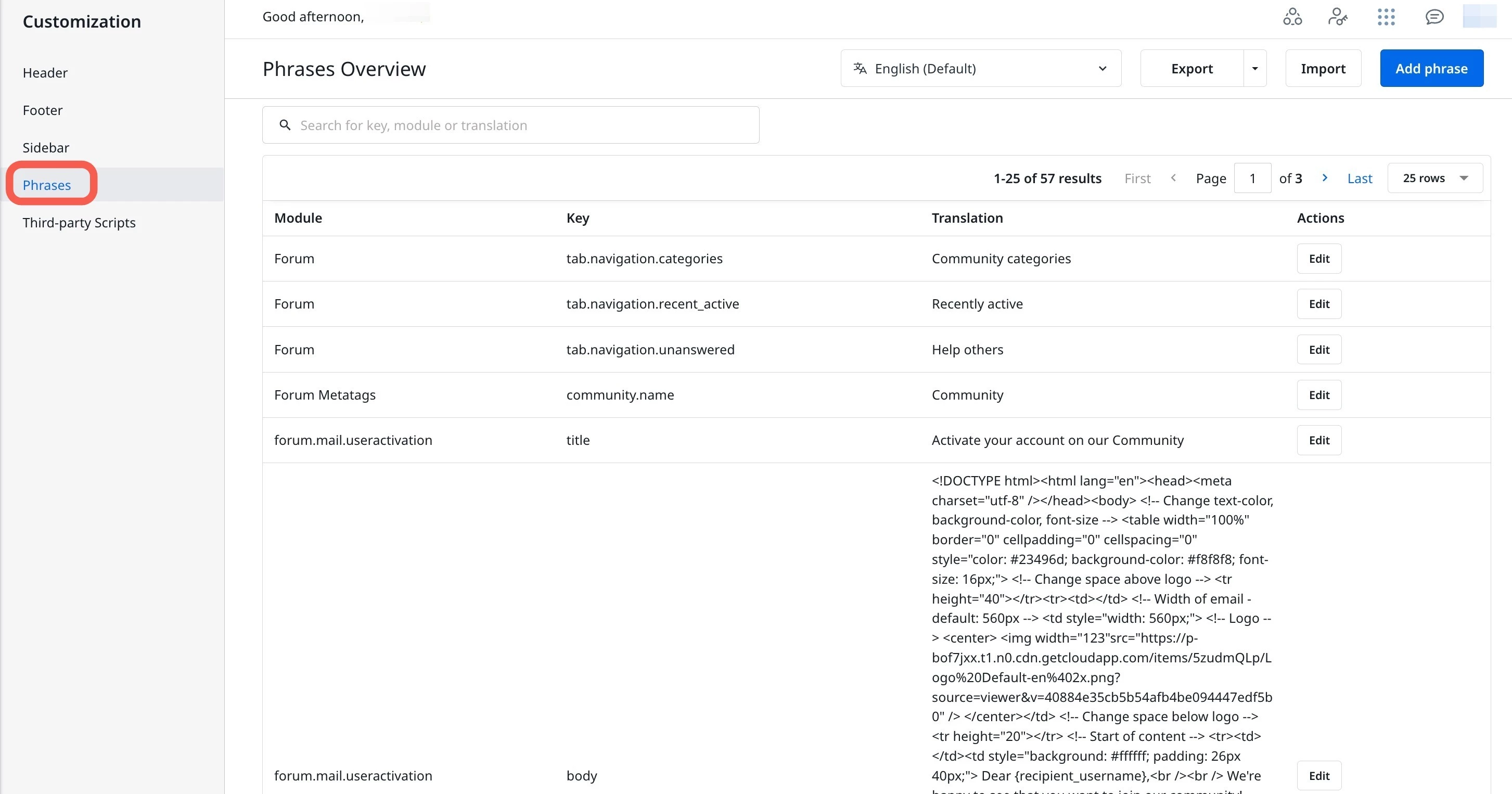Click the user avatar in top right
This screenshot has width=1512, height=794.
(x=1479, y=16)
